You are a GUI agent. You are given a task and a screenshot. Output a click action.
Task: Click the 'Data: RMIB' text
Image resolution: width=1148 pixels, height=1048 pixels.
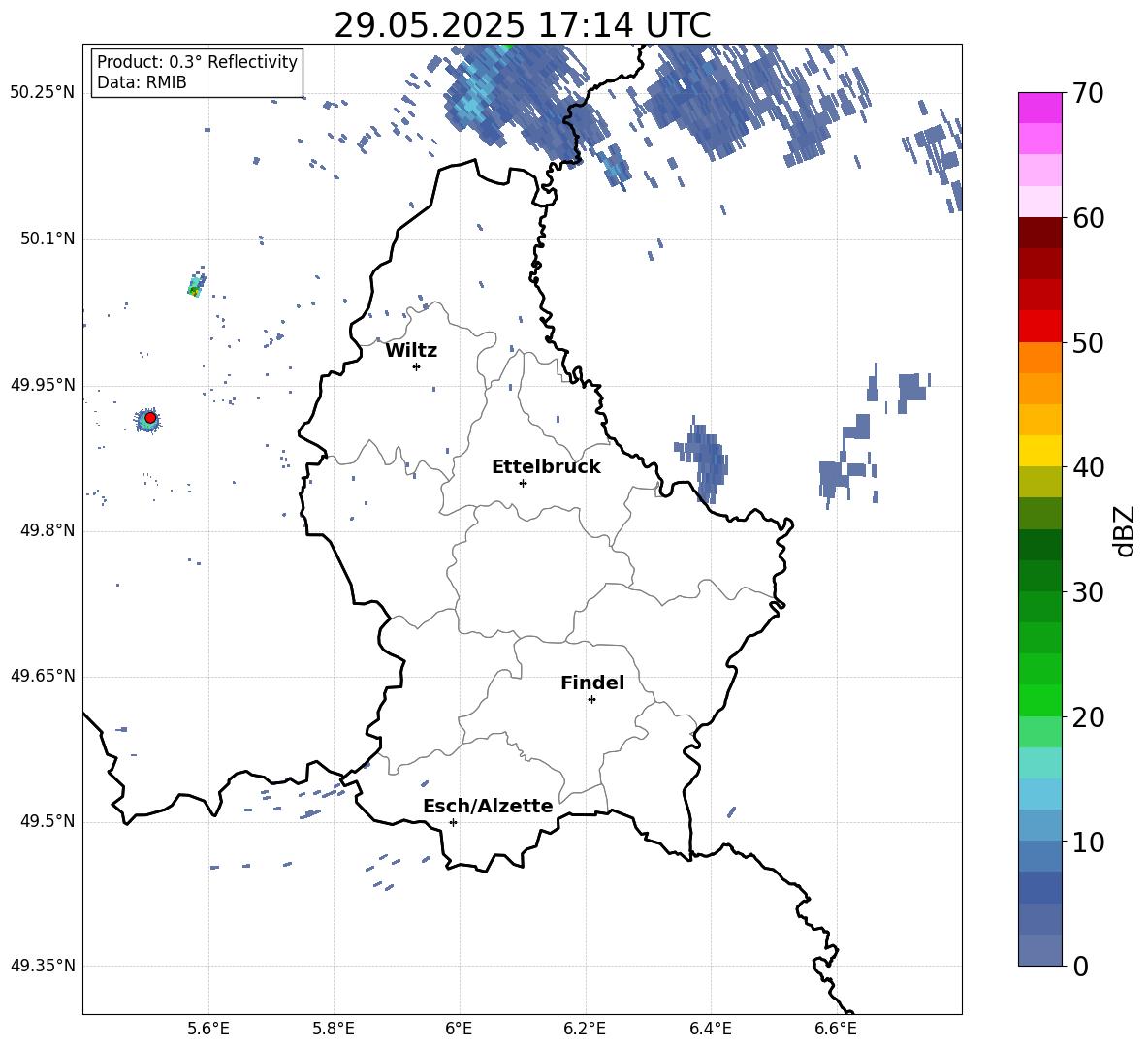(142, 82)
